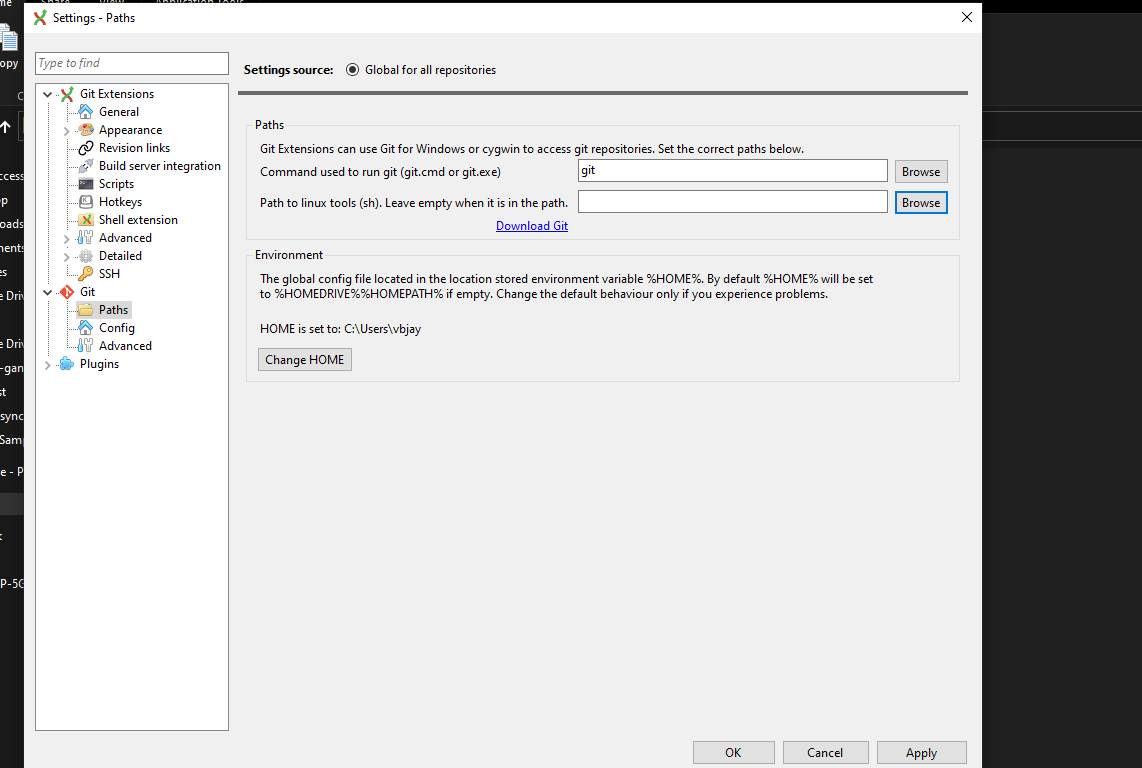
Task: Browse for the git command path
Action: click(x=921, y=172)
